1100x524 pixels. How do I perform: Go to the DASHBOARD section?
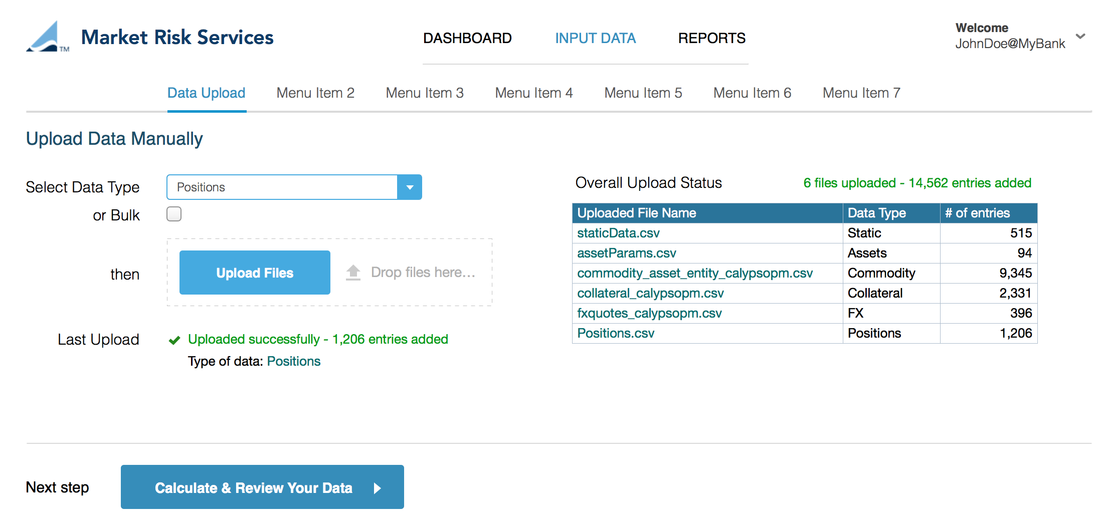[467, 38]
